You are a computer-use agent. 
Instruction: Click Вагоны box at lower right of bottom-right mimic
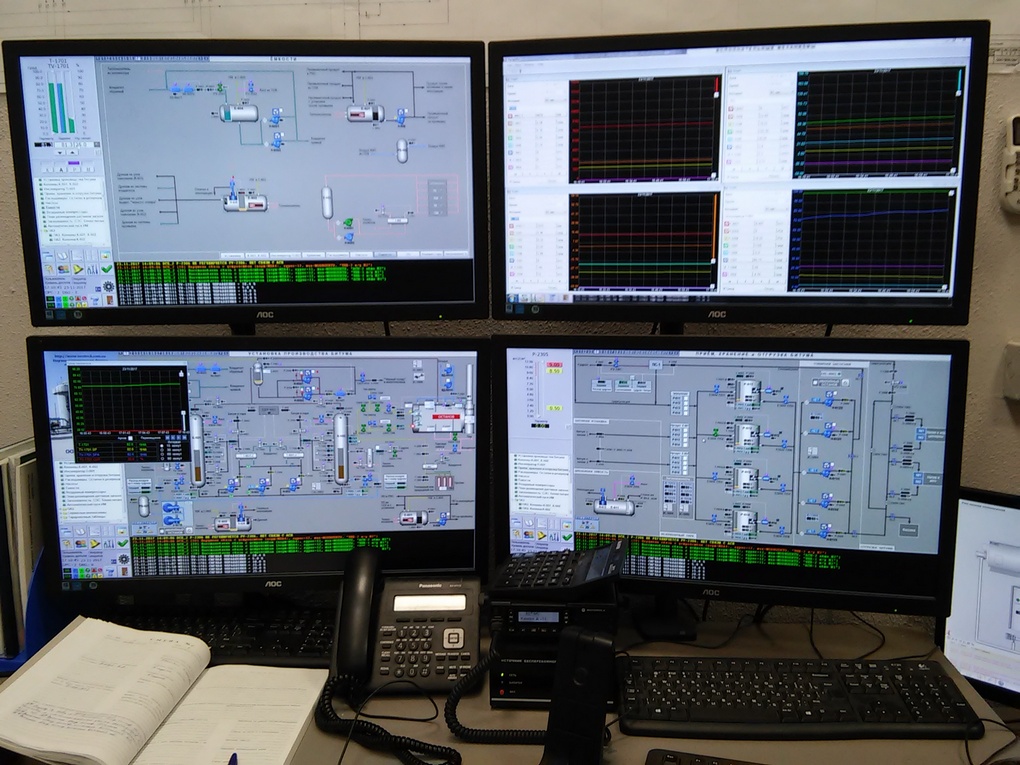click(x=908, y=530)
